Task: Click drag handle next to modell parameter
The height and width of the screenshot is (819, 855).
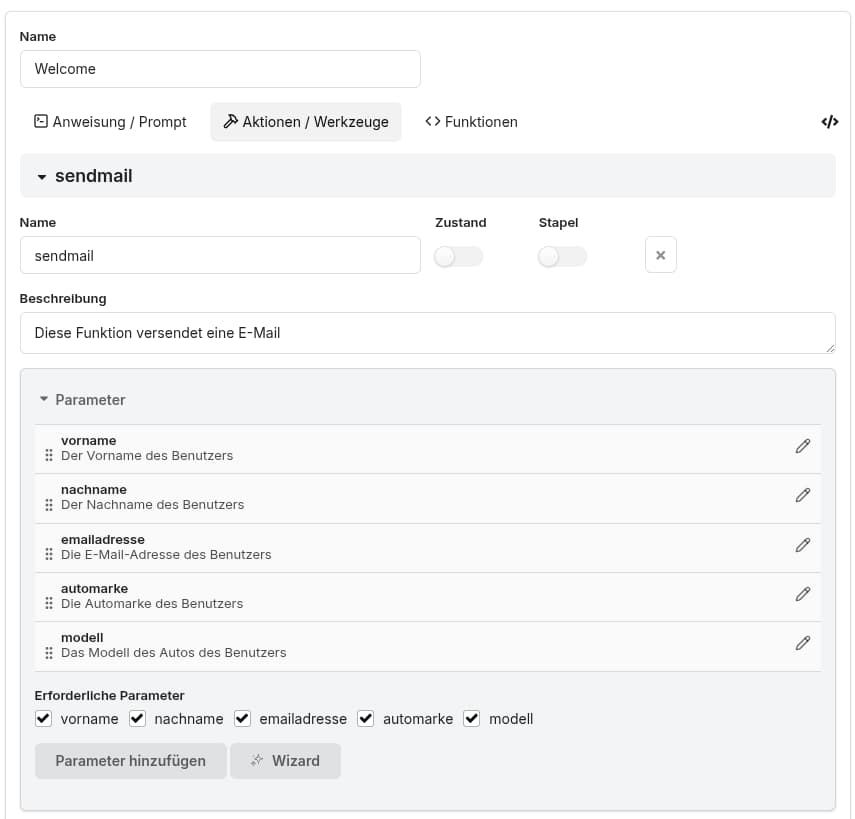Action: (x=49, y=652)
